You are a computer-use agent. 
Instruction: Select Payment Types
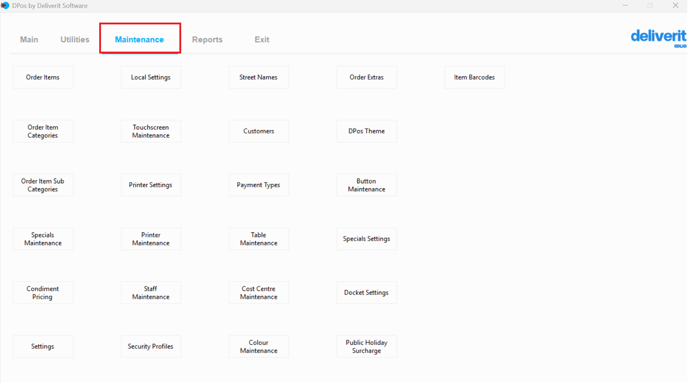[x=259, y=185]
